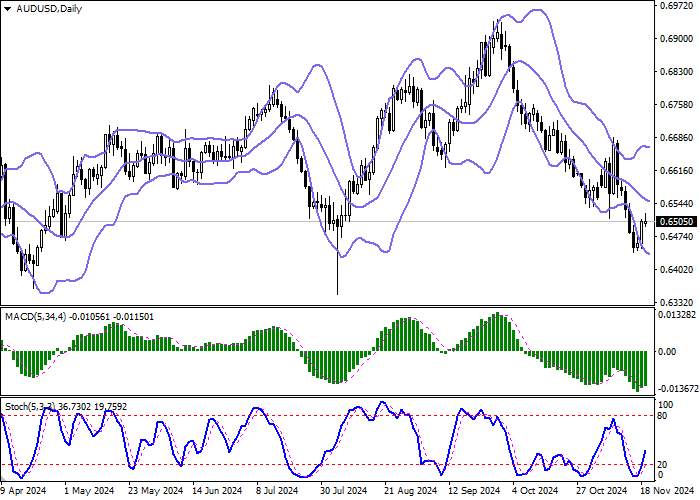Select the 21 Aug 2024 date label
700x500 pixels.
411,491
